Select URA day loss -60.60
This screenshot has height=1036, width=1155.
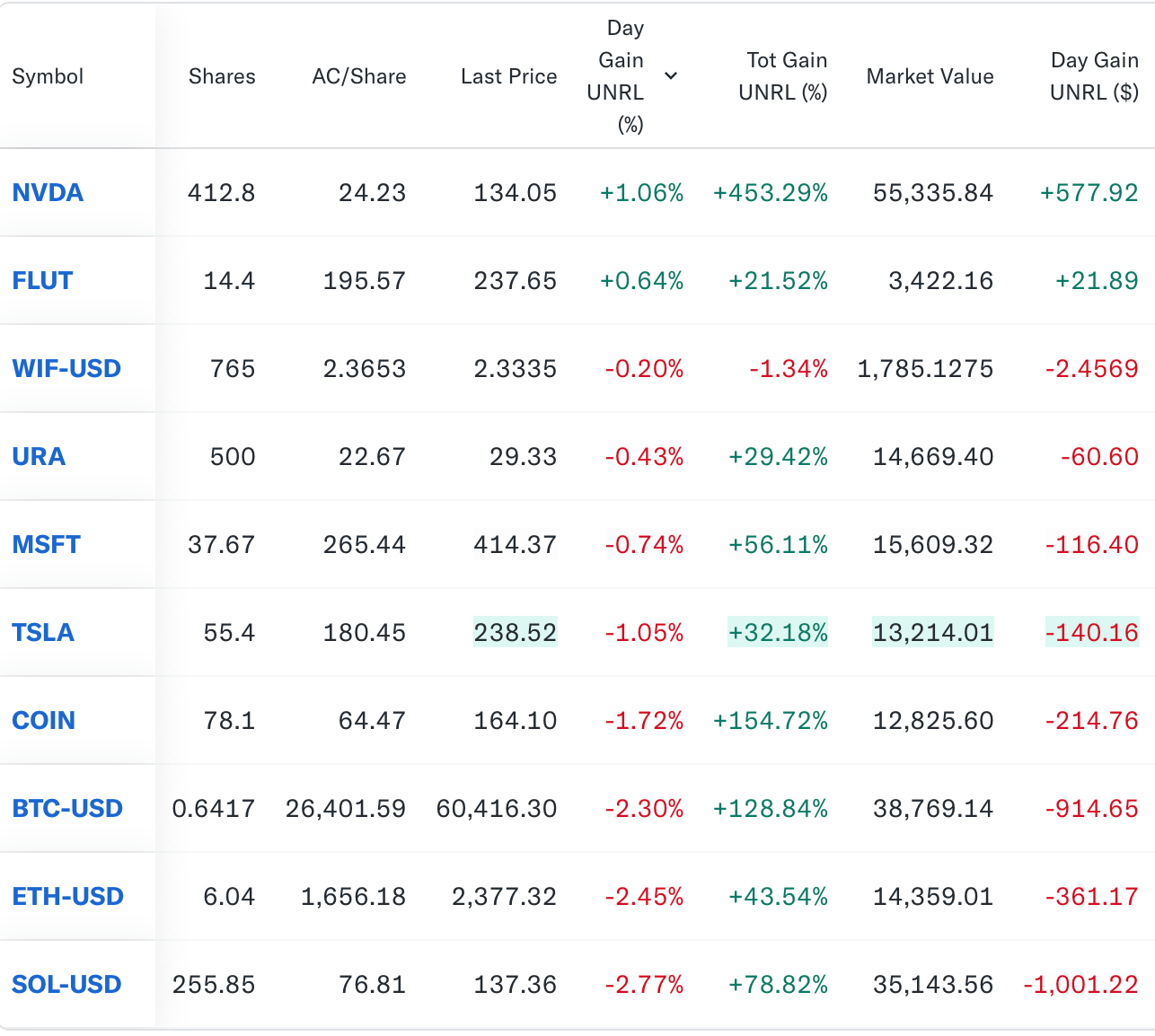point(1100,457)
